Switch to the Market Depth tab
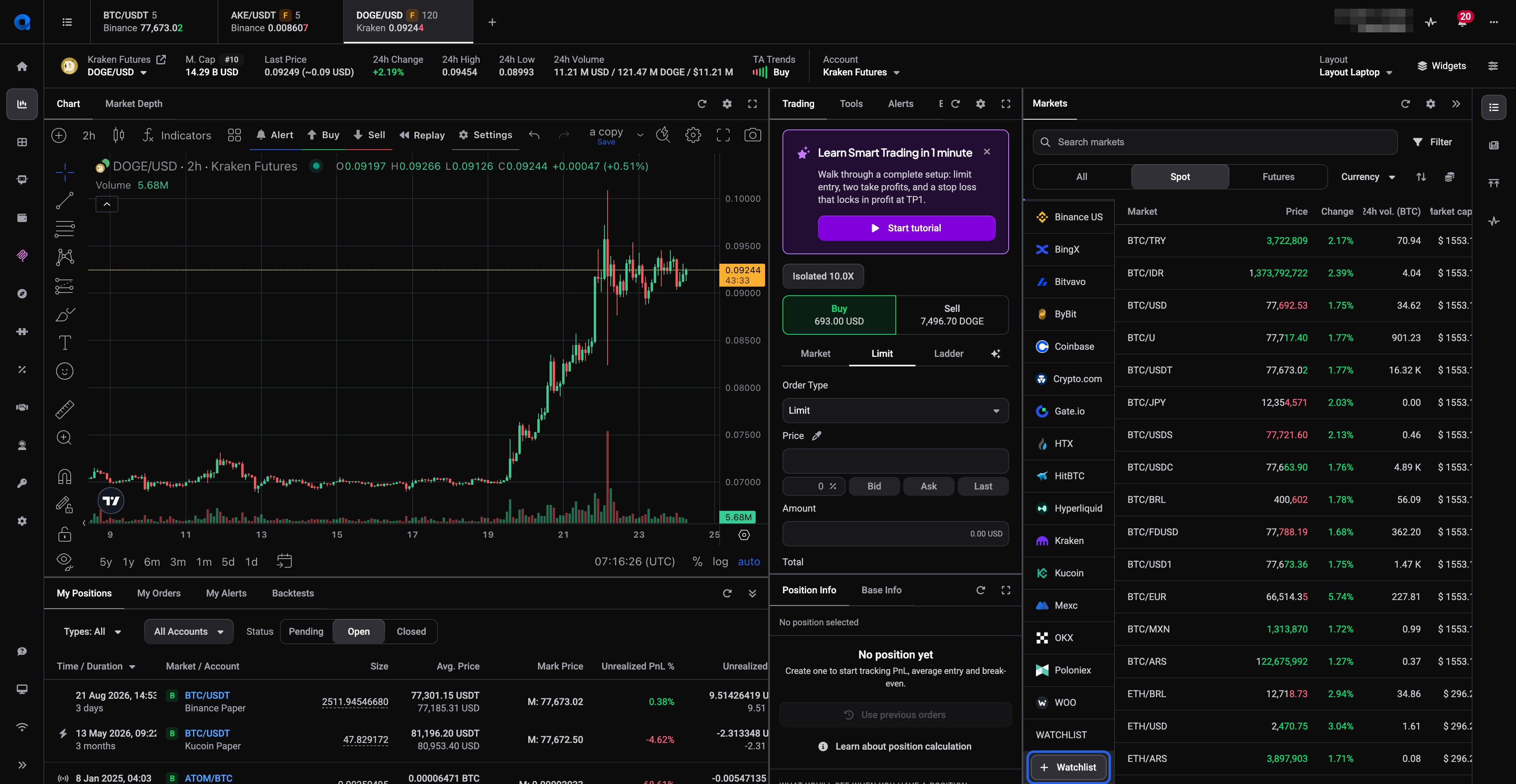 pyautogui.click(x=133, y=103)
